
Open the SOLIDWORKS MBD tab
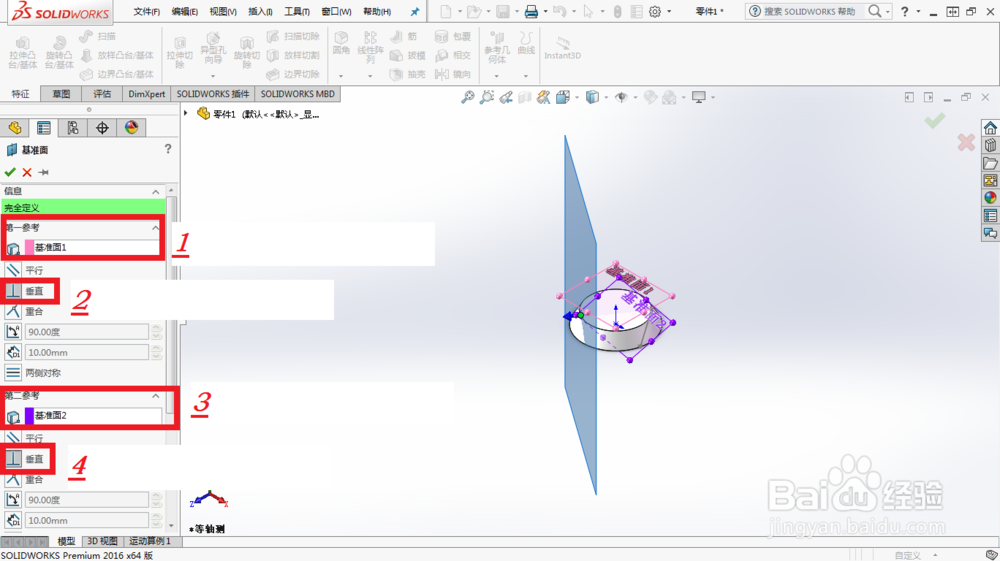297,94
